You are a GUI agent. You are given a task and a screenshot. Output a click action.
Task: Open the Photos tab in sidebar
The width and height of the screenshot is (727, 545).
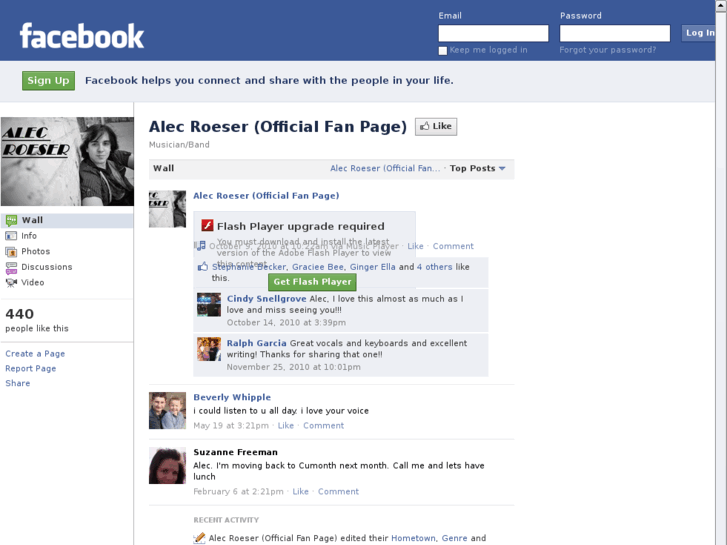pyautogui.click(x=67, y=251)
